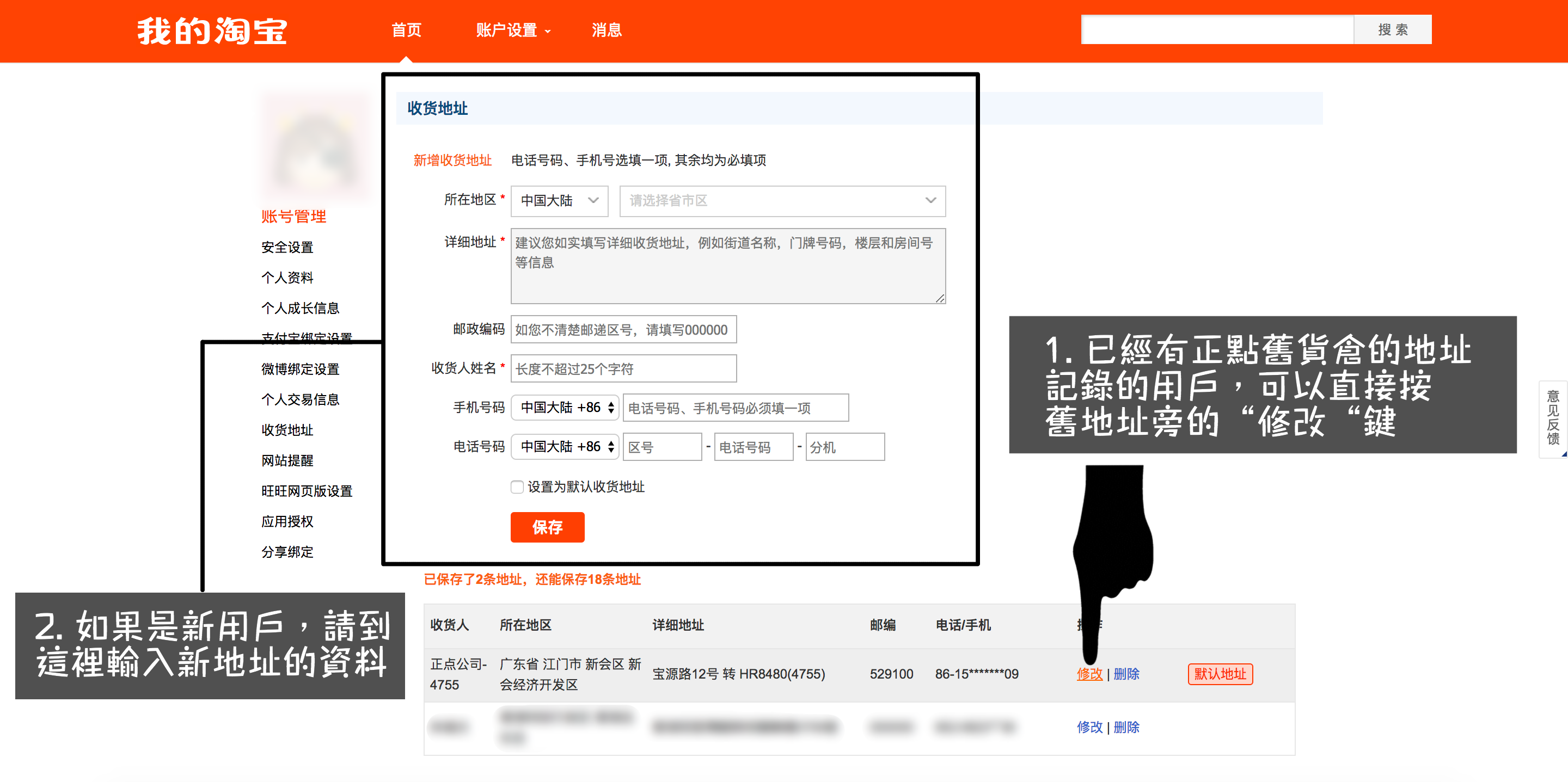The image size is (1568, 782).
Task: Open 个人成长信息 in the sidebar
Action: pyautogui.click(x=300, y=308)
